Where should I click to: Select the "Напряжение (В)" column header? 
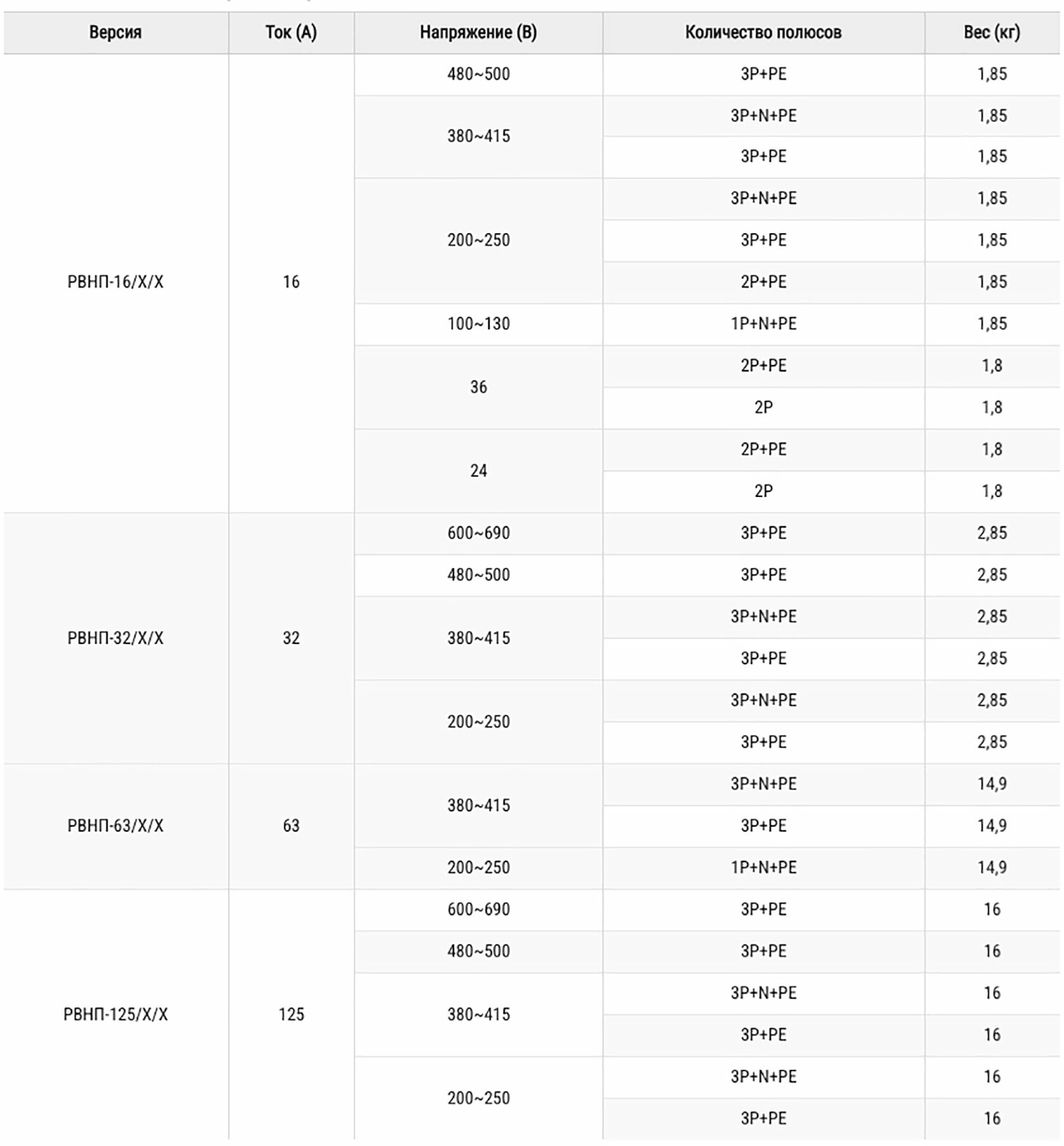pyautogui.click(x=478, y=32)
